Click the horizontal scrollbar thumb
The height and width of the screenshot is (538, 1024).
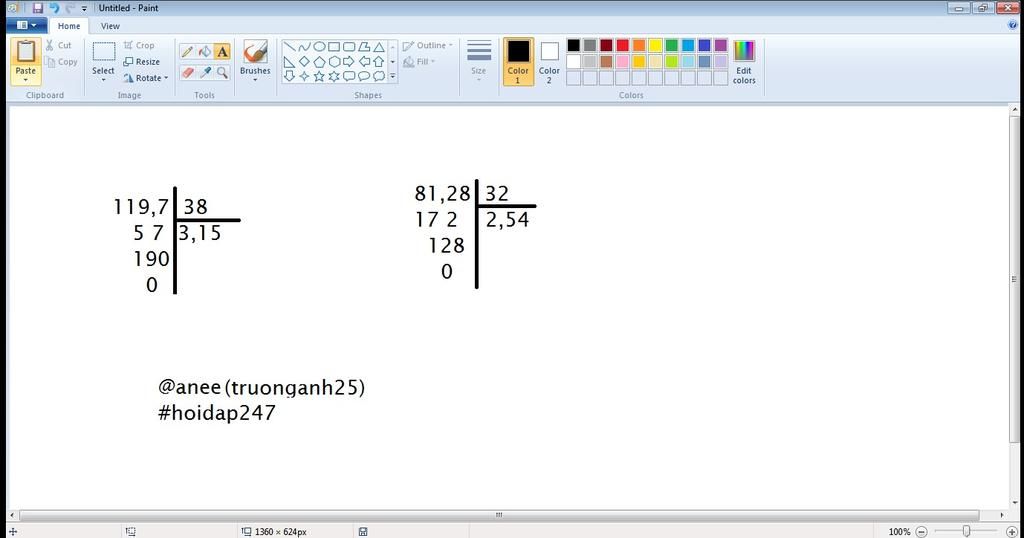pyautogui.click(x=499, y=515)
